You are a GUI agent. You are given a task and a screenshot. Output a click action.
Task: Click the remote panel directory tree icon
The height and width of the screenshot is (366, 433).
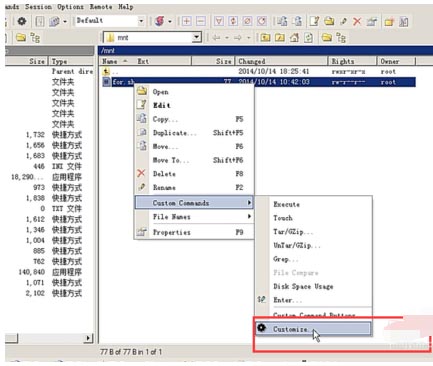[341, 38]
